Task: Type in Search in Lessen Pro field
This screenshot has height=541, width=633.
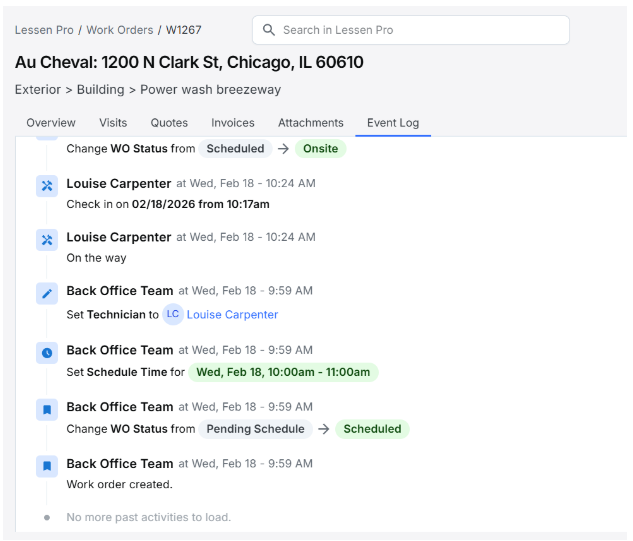Action: point(420,30)
